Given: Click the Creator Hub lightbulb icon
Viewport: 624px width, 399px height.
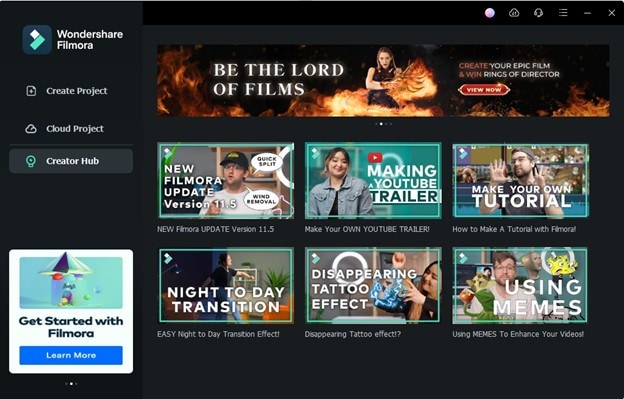Looking at the screenshot, I should tap(31, 161).
